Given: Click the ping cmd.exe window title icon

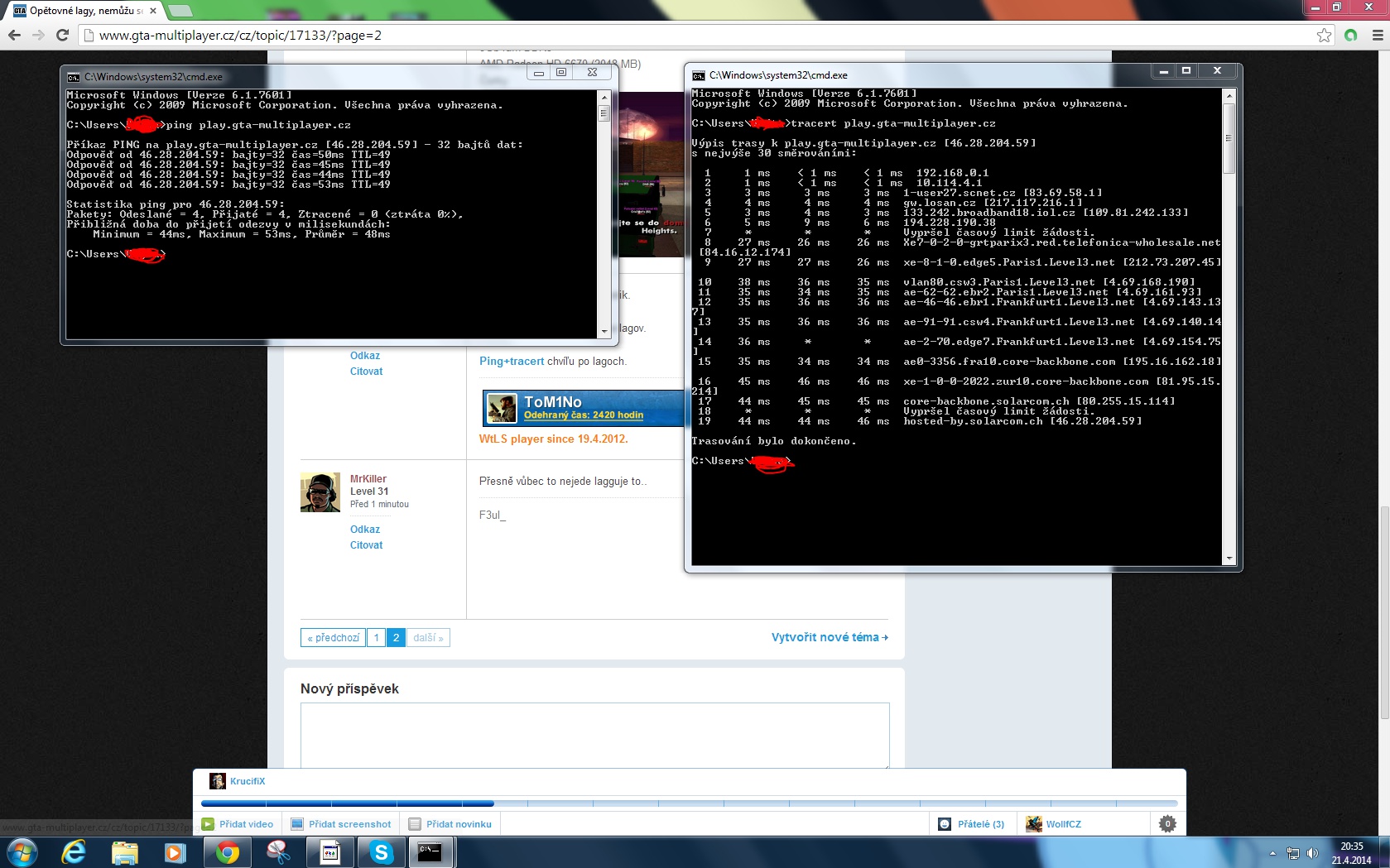Looking at the screenshot, I should pos(74,77).
